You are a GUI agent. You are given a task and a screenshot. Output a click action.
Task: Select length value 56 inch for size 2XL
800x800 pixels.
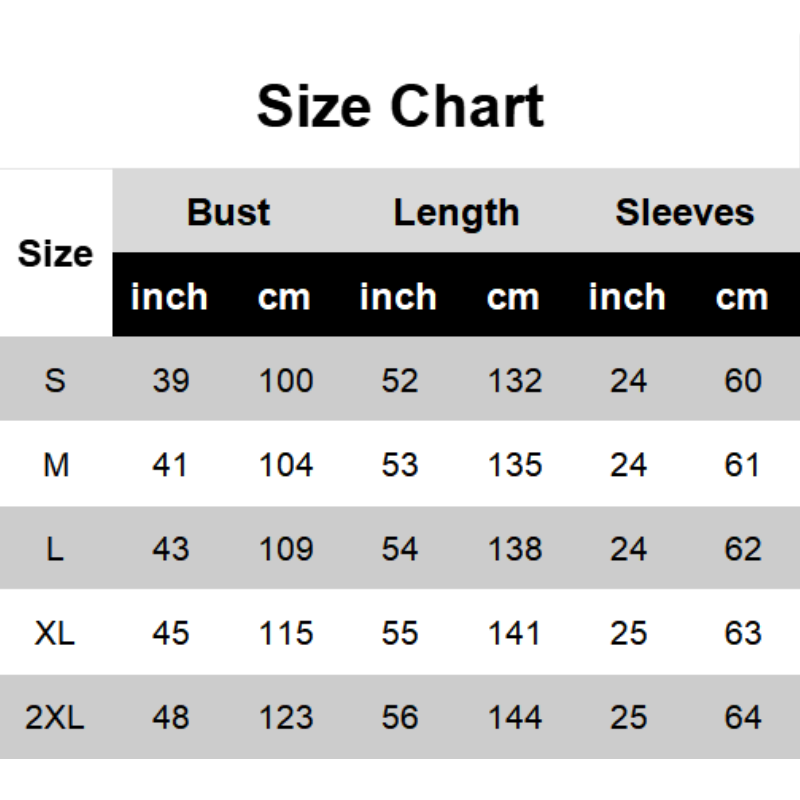click(x=399, y=717)
